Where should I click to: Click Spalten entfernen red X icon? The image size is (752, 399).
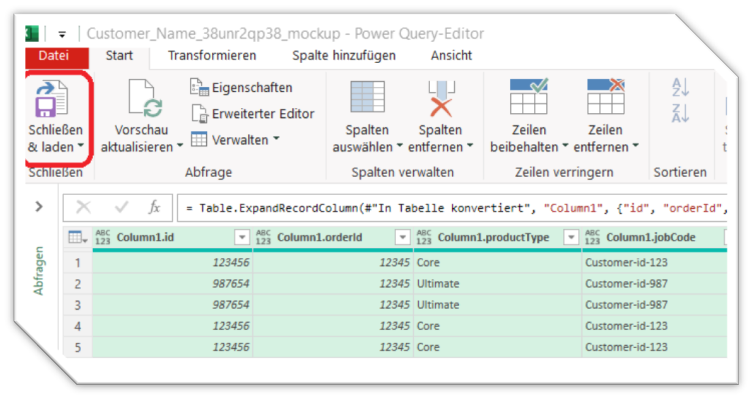[x=441, y=99]
